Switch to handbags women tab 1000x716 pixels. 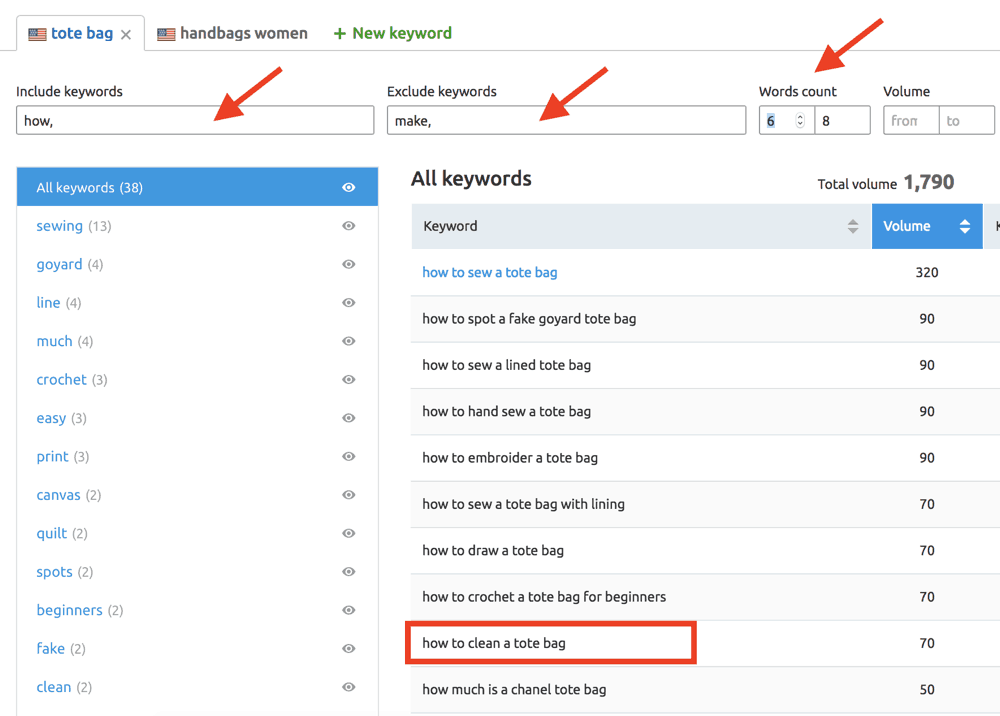(233, 33)
